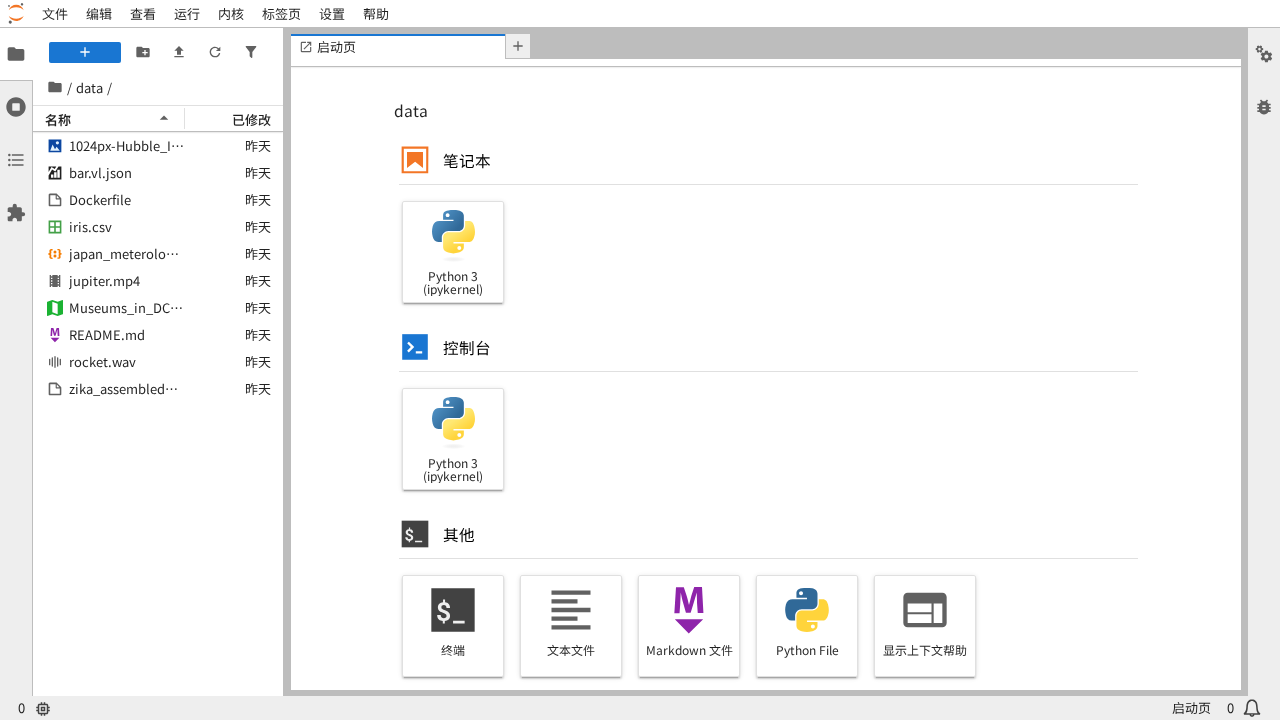The width and height of the screenshot is (1280, 720).
Task: Open the 运行 menu
Action: [x=187, y=14]
